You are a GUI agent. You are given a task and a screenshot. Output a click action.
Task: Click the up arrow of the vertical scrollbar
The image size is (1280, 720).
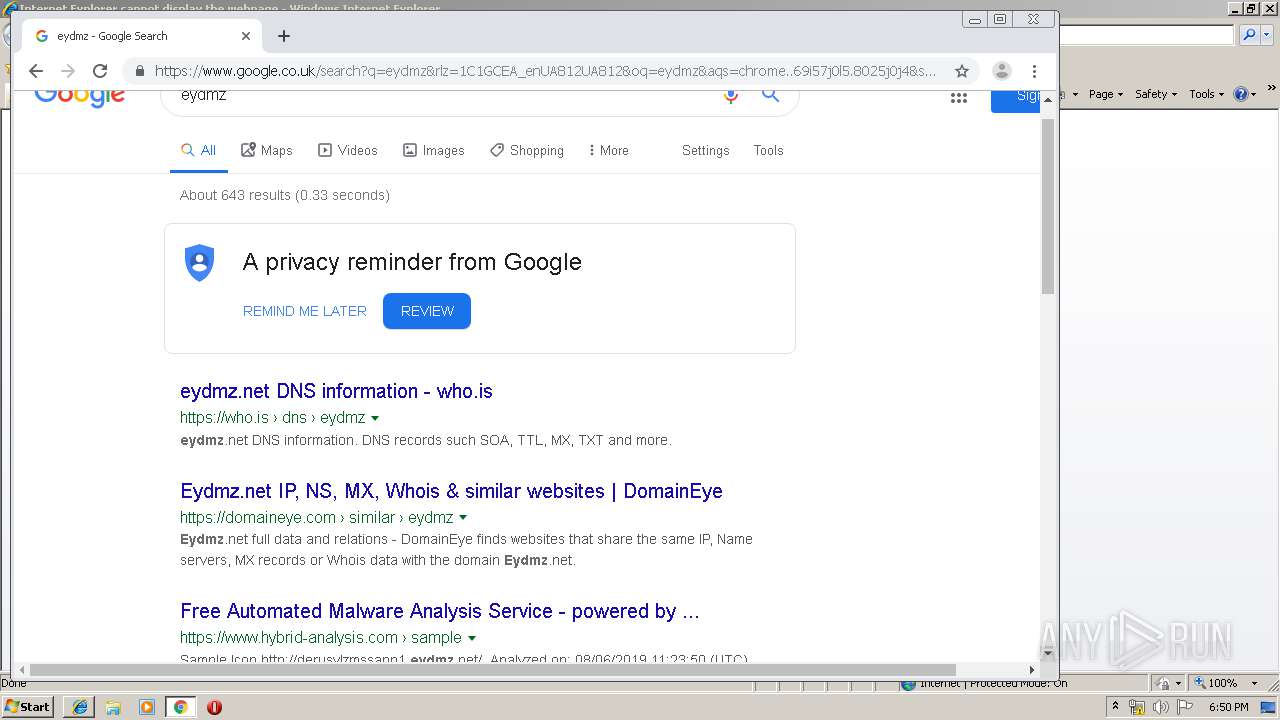click(x=1048, y=98)
